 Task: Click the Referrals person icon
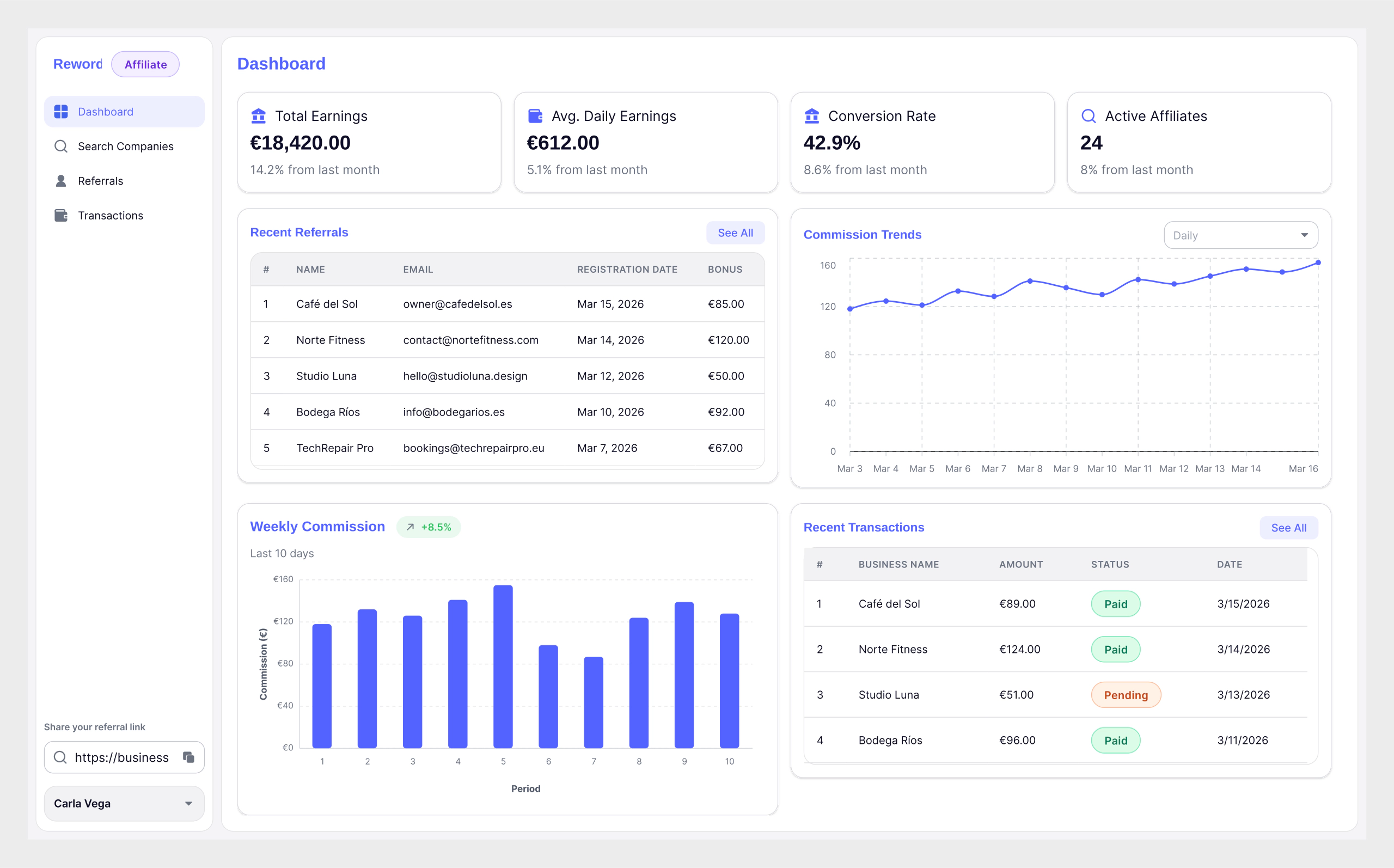coord(61,181)
